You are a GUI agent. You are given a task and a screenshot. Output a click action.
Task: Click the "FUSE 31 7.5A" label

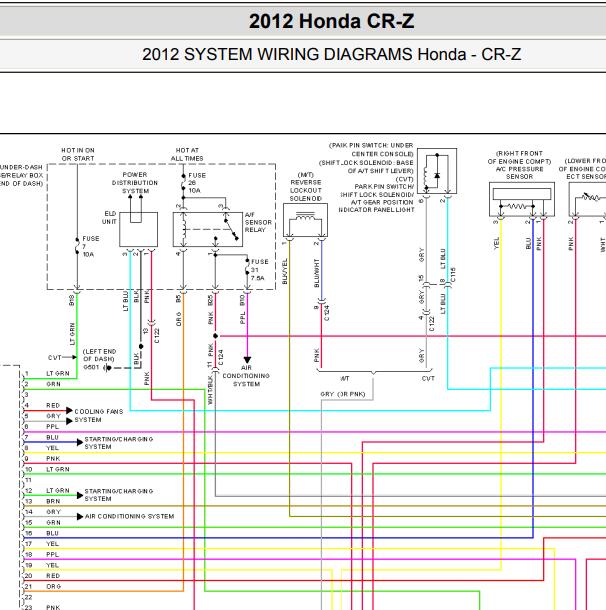click(x=259, y=270)
